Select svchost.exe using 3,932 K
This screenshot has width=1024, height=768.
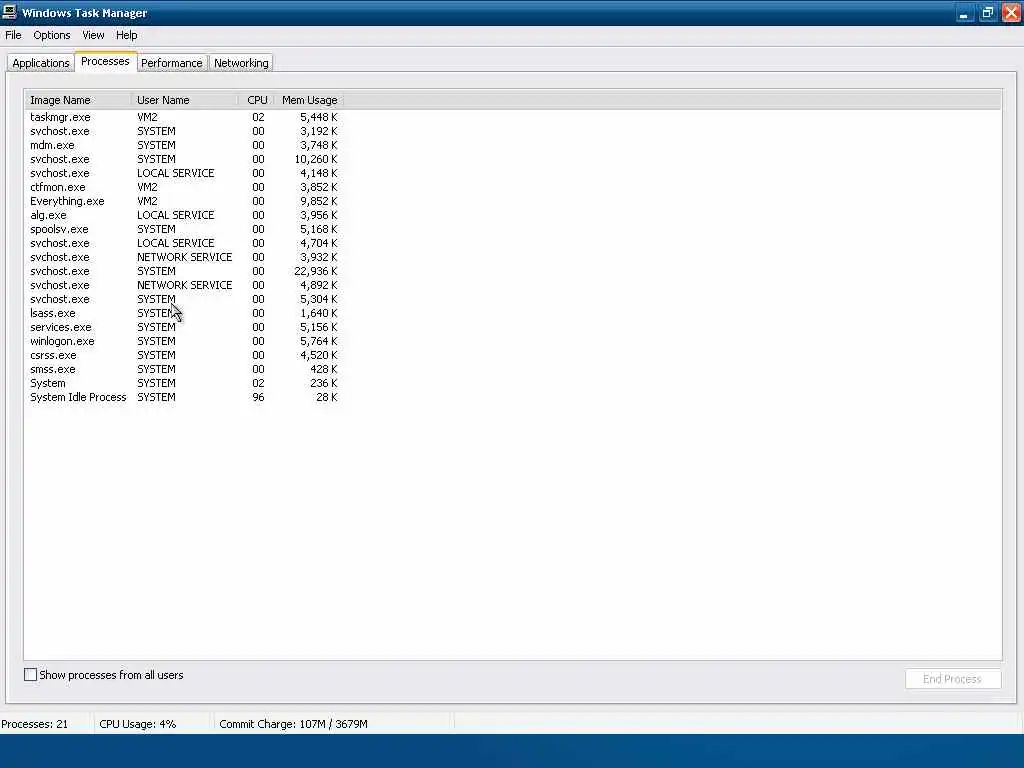coord(184,257)
